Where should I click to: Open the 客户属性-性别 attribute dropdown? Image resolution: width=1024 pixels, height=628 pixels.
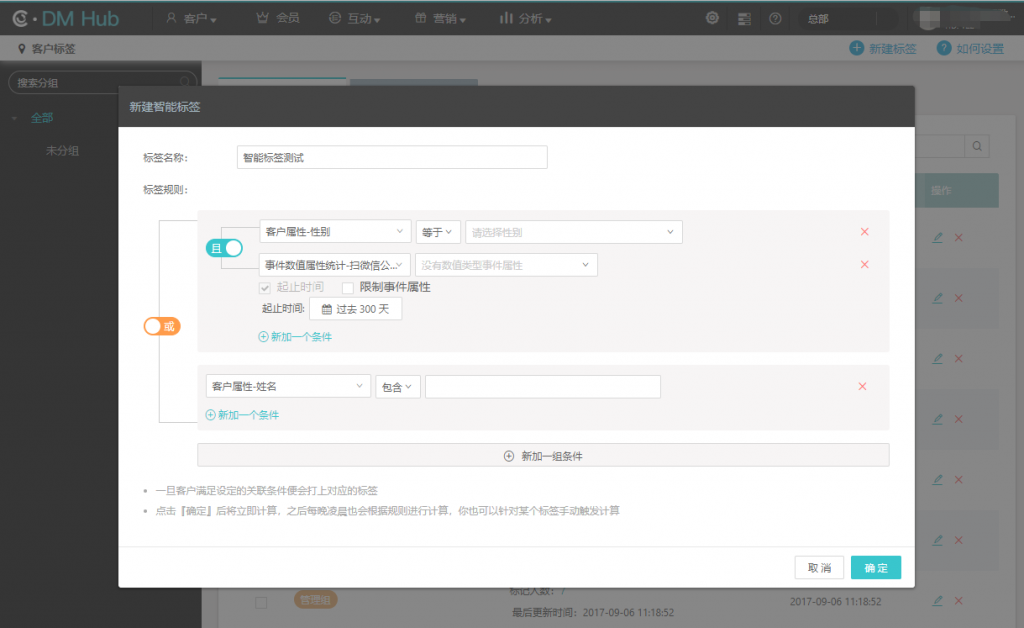335,232
